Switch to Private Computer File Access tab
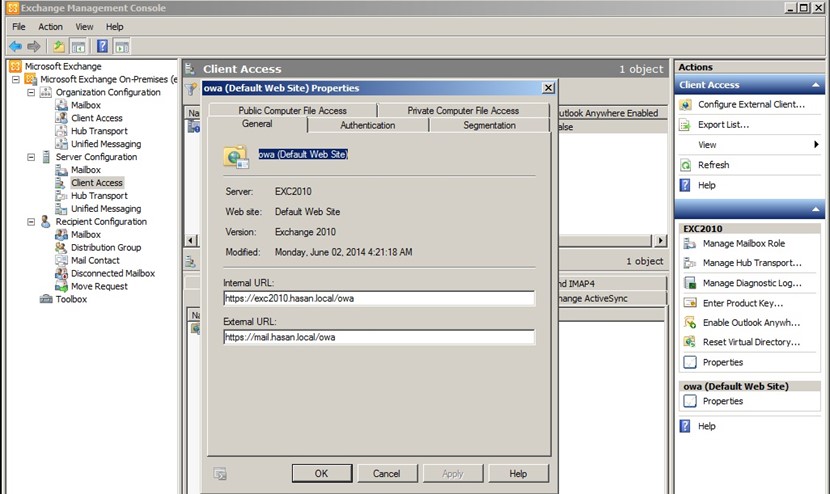Screen dimensions: 830x494 point(463,110)
